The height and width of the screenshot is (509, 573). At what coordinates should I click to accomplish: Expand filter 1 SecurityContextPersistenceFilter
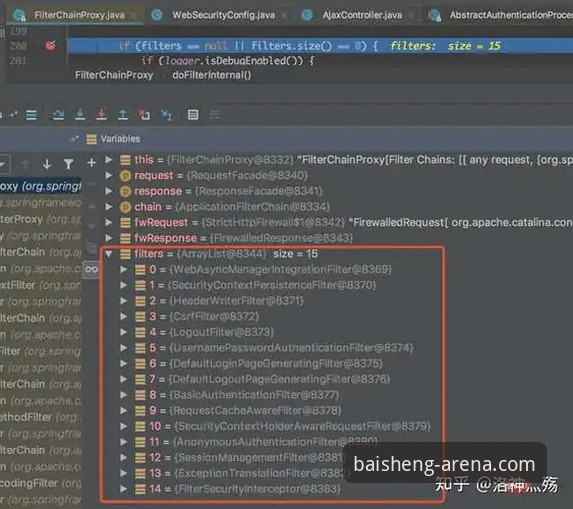124,285
